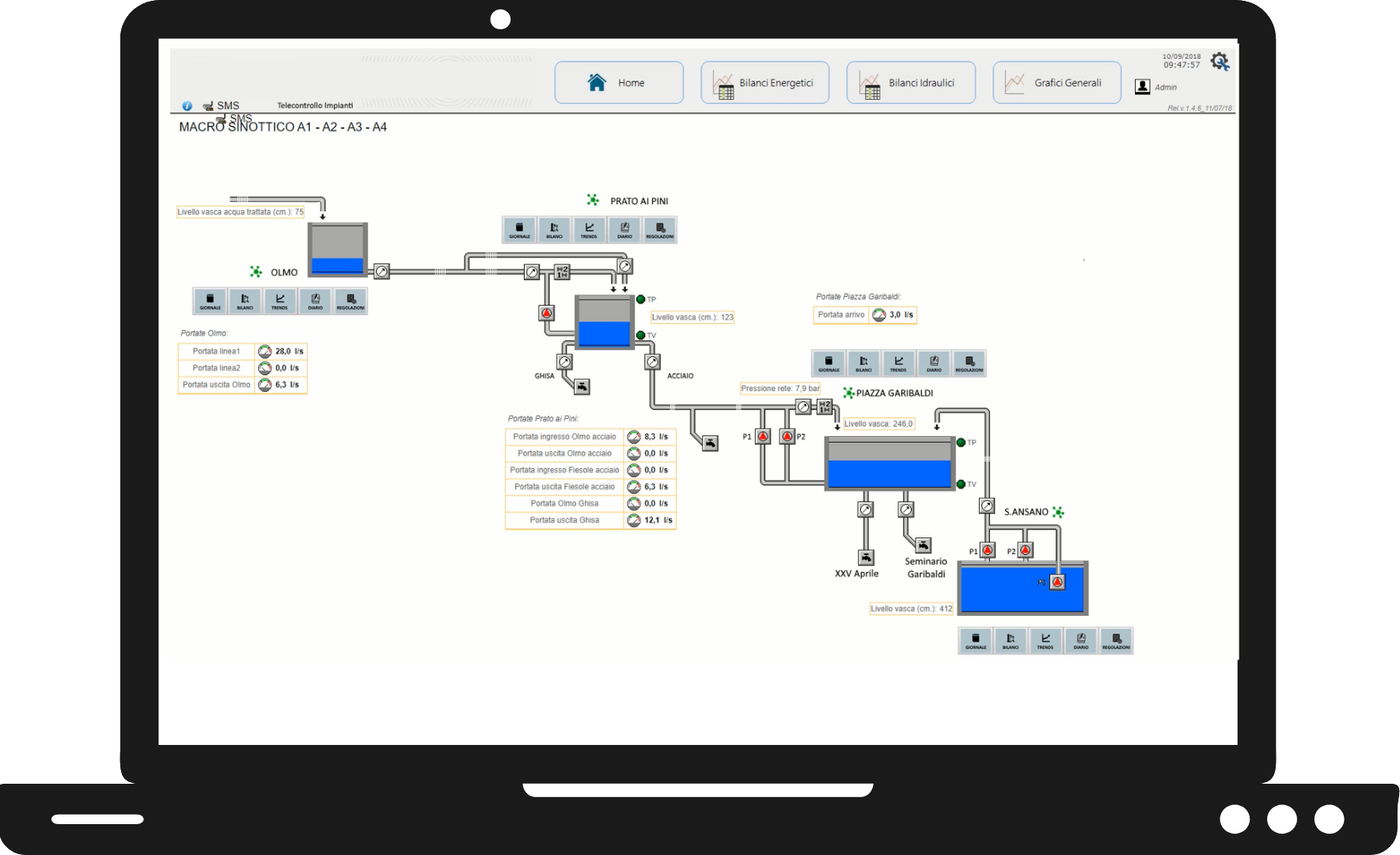The width and height of the screenshot is (1400, 855).
Task: Click flow meter at Olmo tank outlet
Action: click(381, 272)
